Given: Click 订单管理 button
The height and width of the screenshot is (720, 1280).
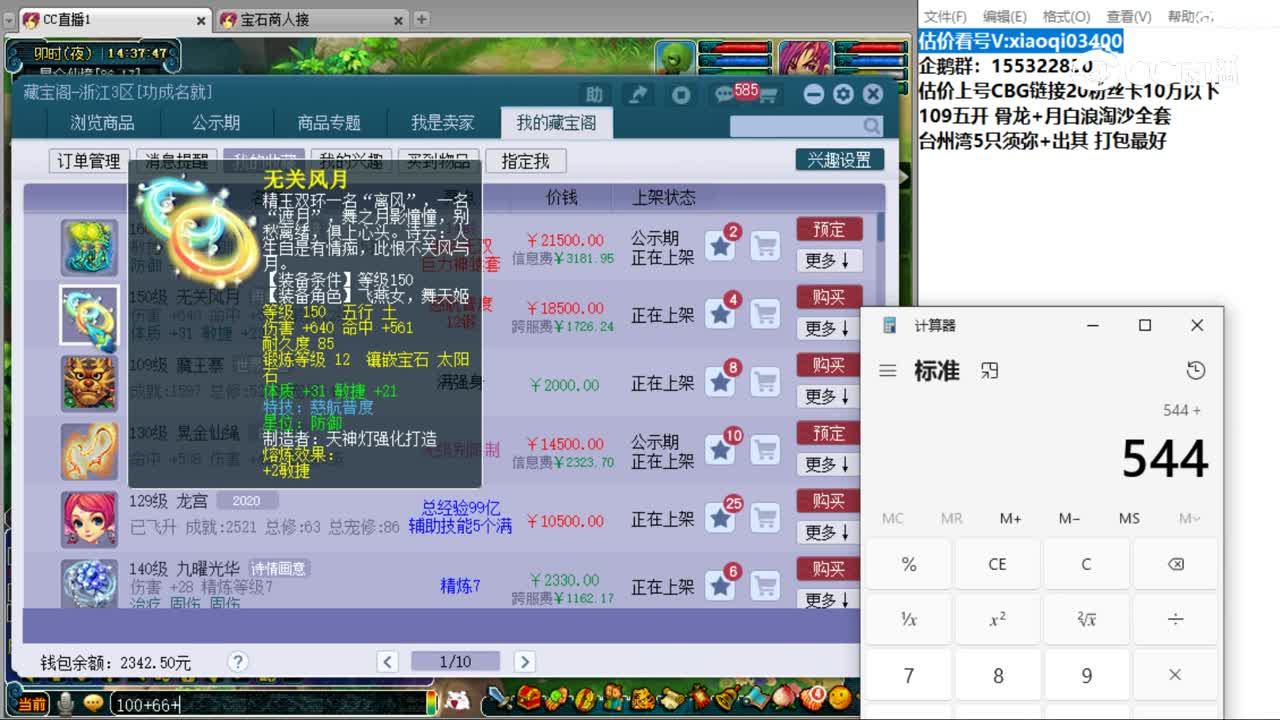Looking at the screenshot, I should (x=88, y=161).
